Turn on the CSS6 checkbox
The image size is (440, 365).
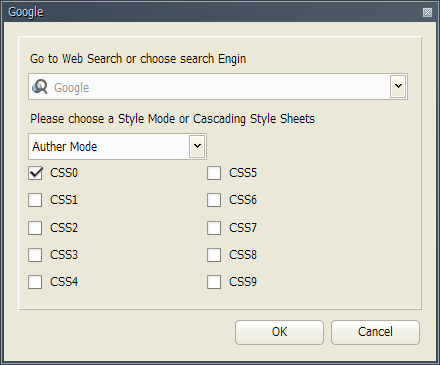[214, 200]
